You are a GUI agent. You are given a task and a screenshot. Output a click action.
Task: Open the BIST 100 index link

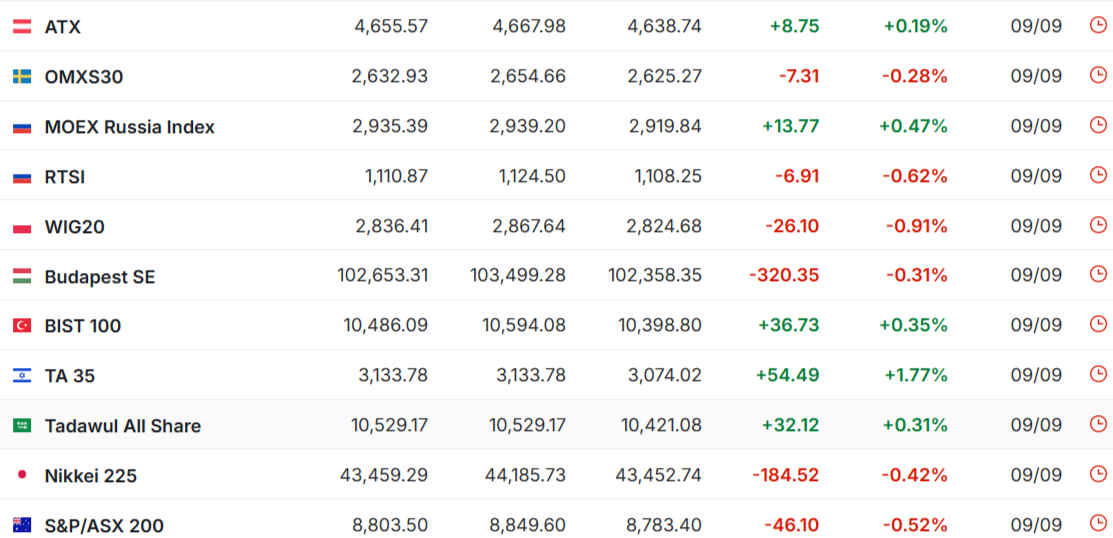point(82,326)
